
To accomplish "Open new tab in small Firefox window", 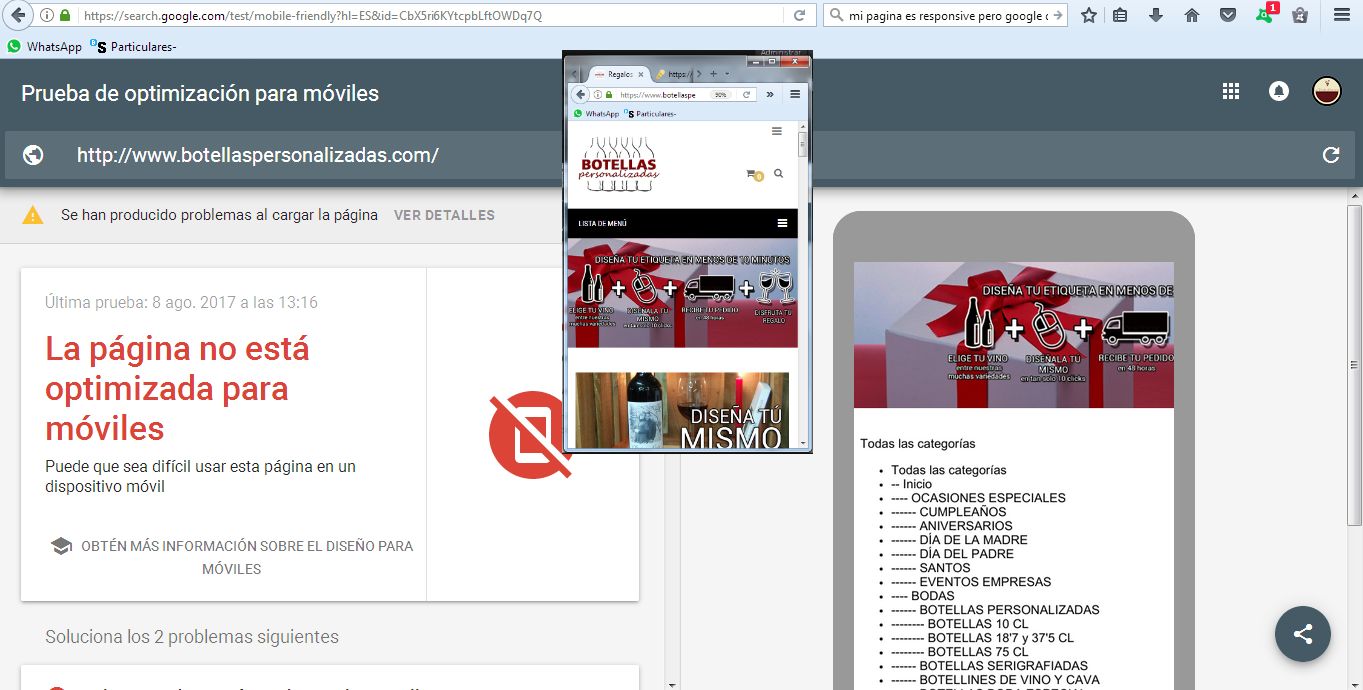I will coord(713,74).
